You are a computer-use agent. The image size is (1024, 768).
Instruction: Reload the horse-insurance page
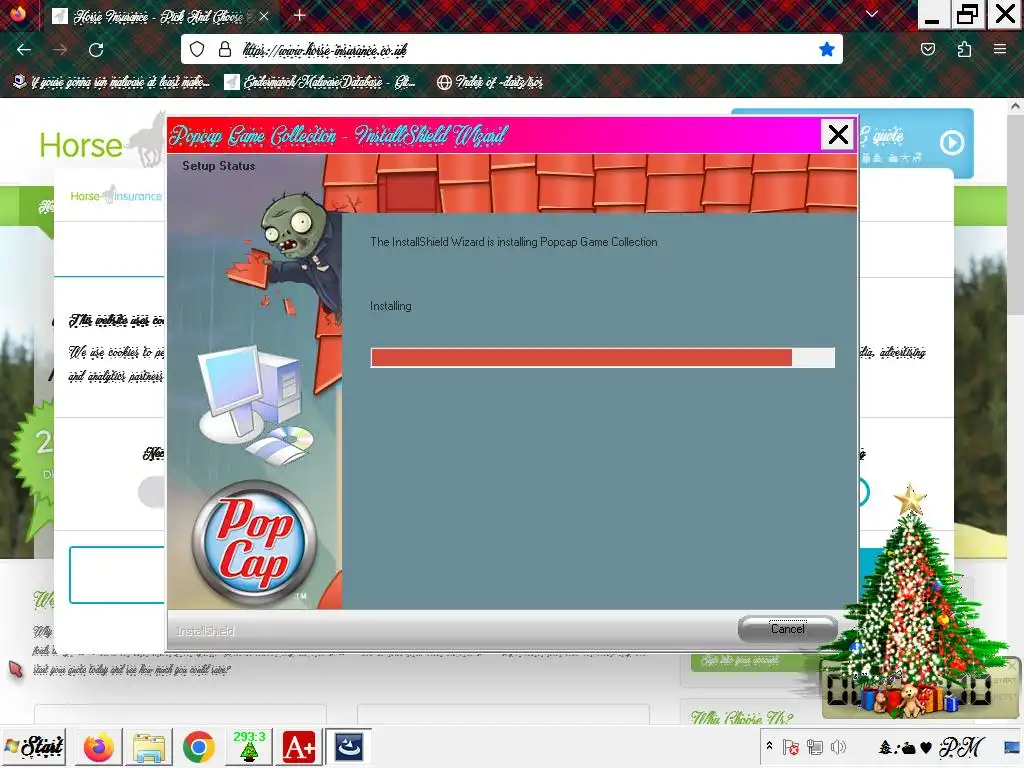96,50
